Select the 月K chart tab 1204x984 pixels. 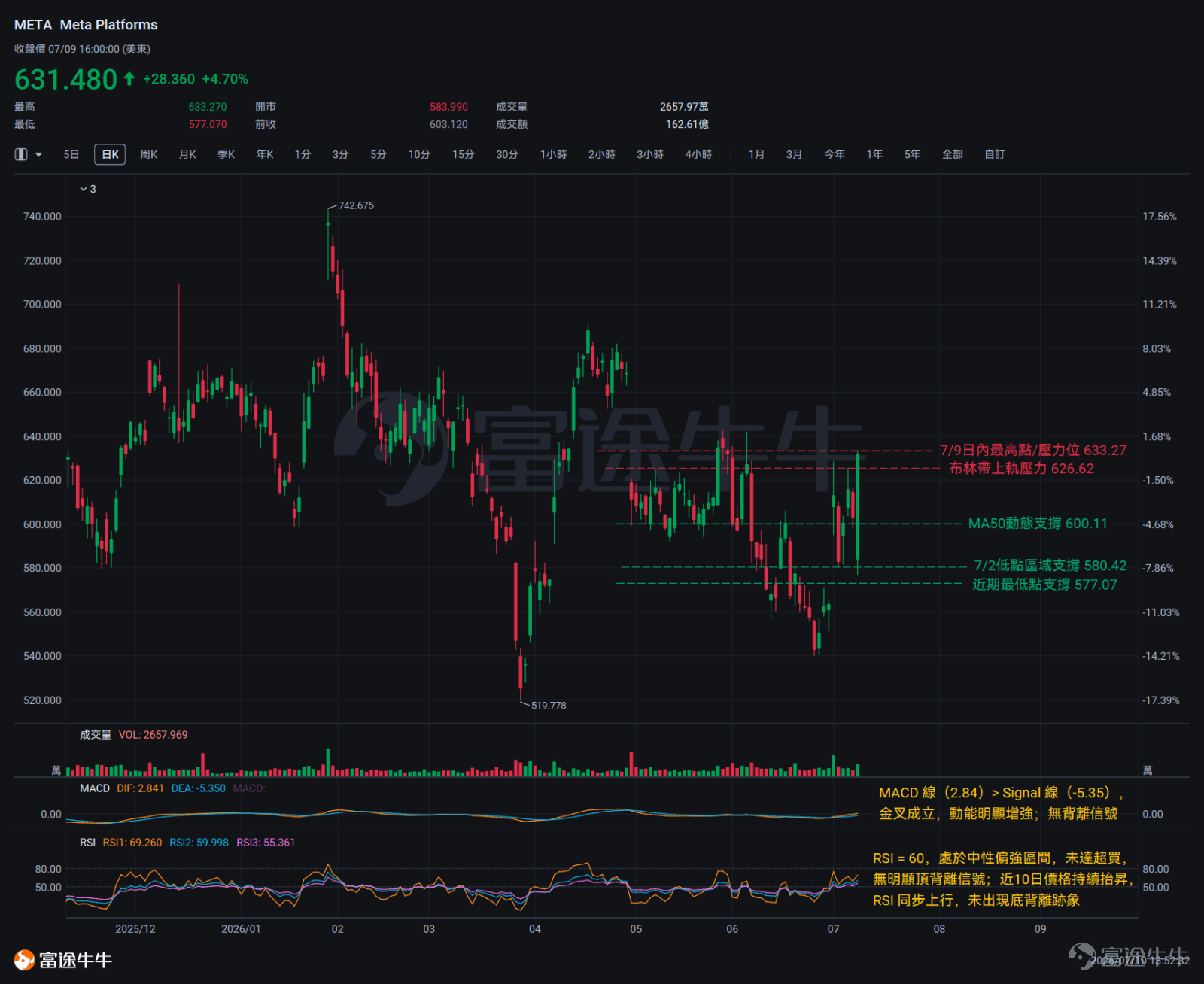pos(187,154)
